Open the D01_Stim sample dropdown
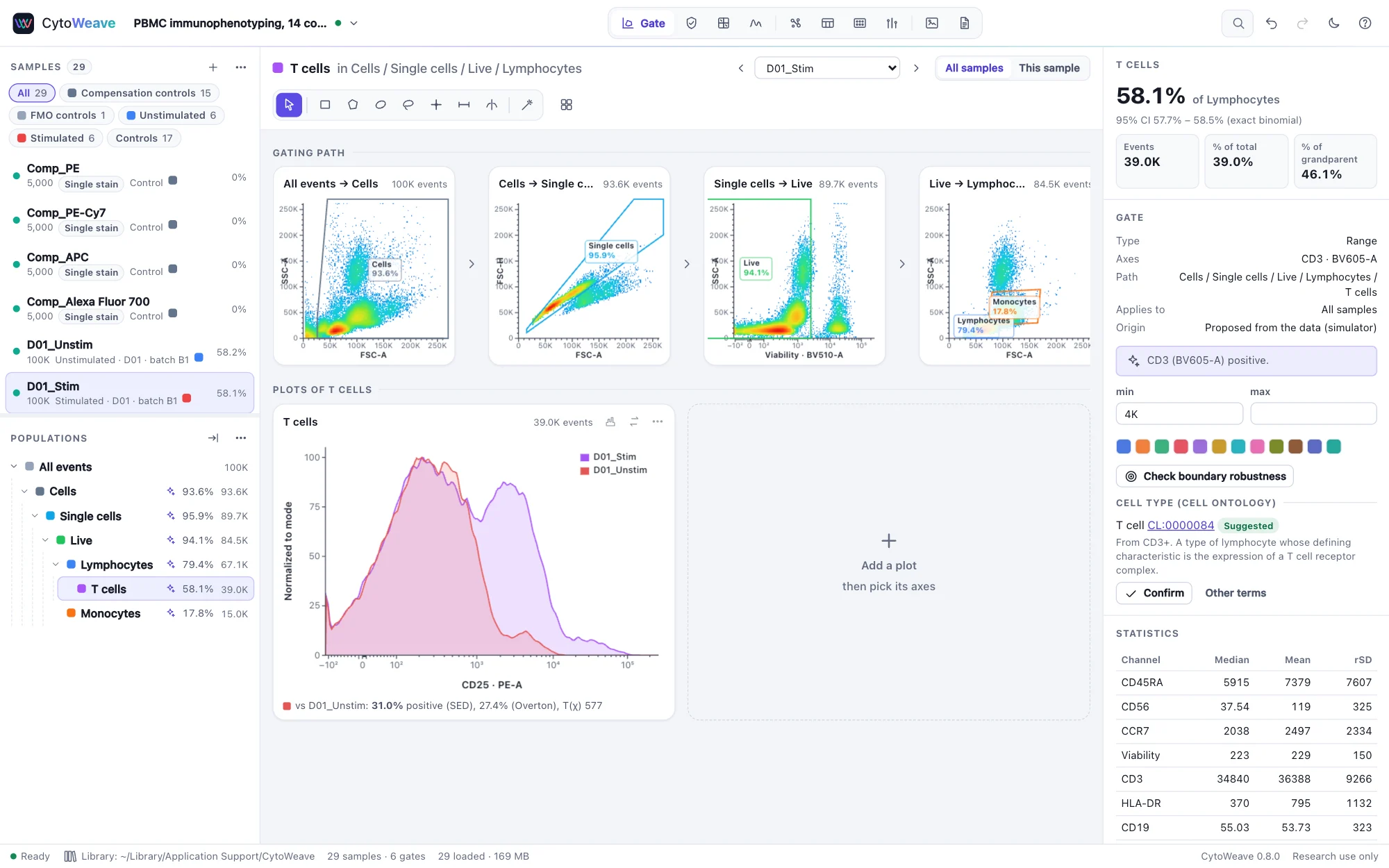This screenshot has height=868, width=1389. (827, 68)
